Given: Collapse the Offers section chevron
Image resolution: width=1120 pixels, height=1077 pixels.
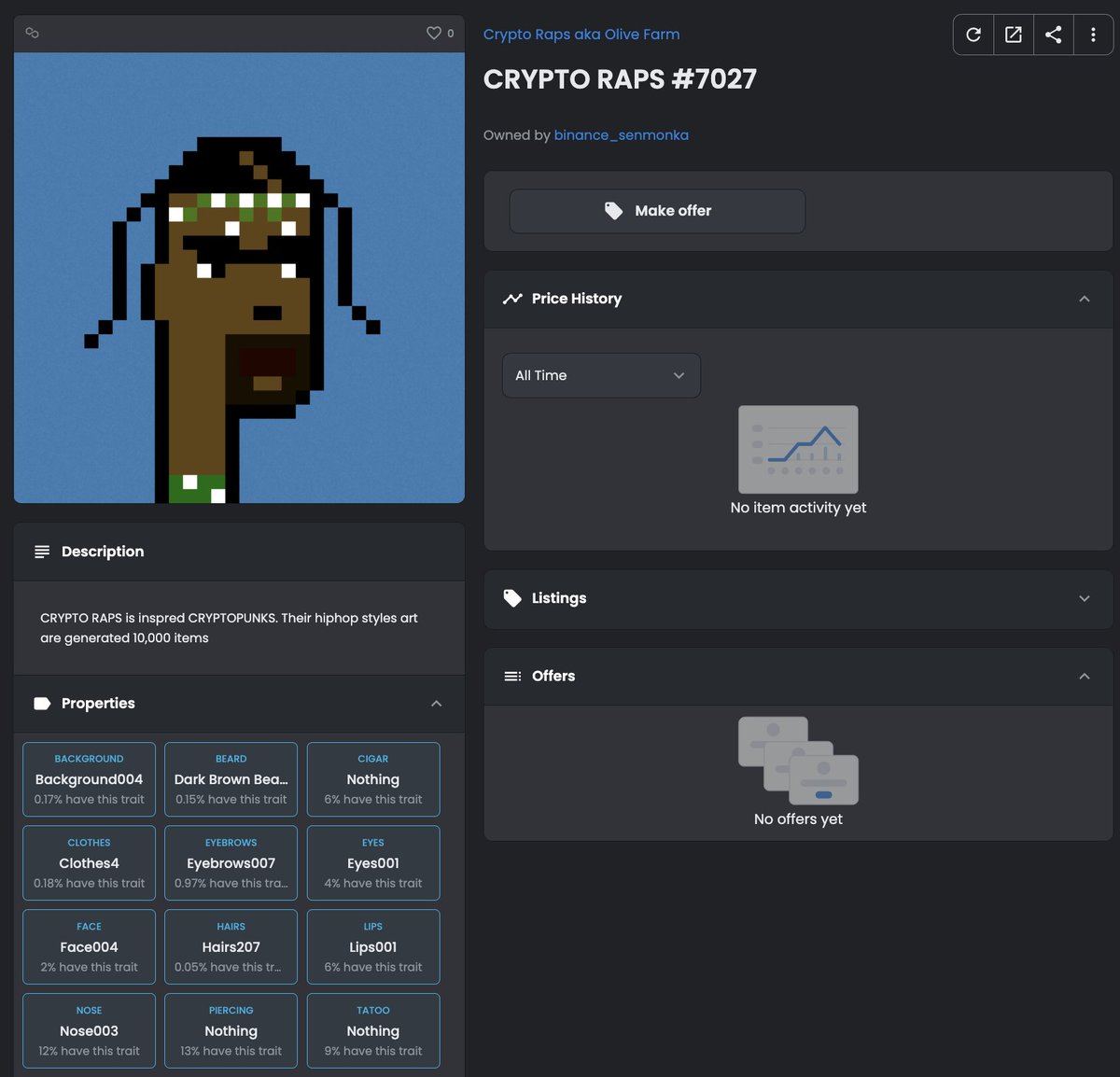Looking at the screenshot, I should click(1085, 676).
